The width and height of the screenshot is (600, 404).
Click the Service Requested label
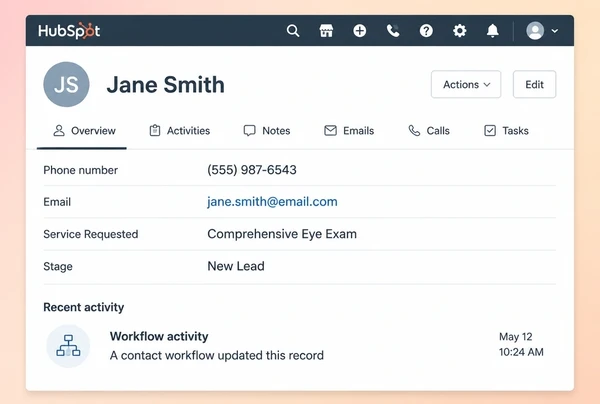(91, 234)
